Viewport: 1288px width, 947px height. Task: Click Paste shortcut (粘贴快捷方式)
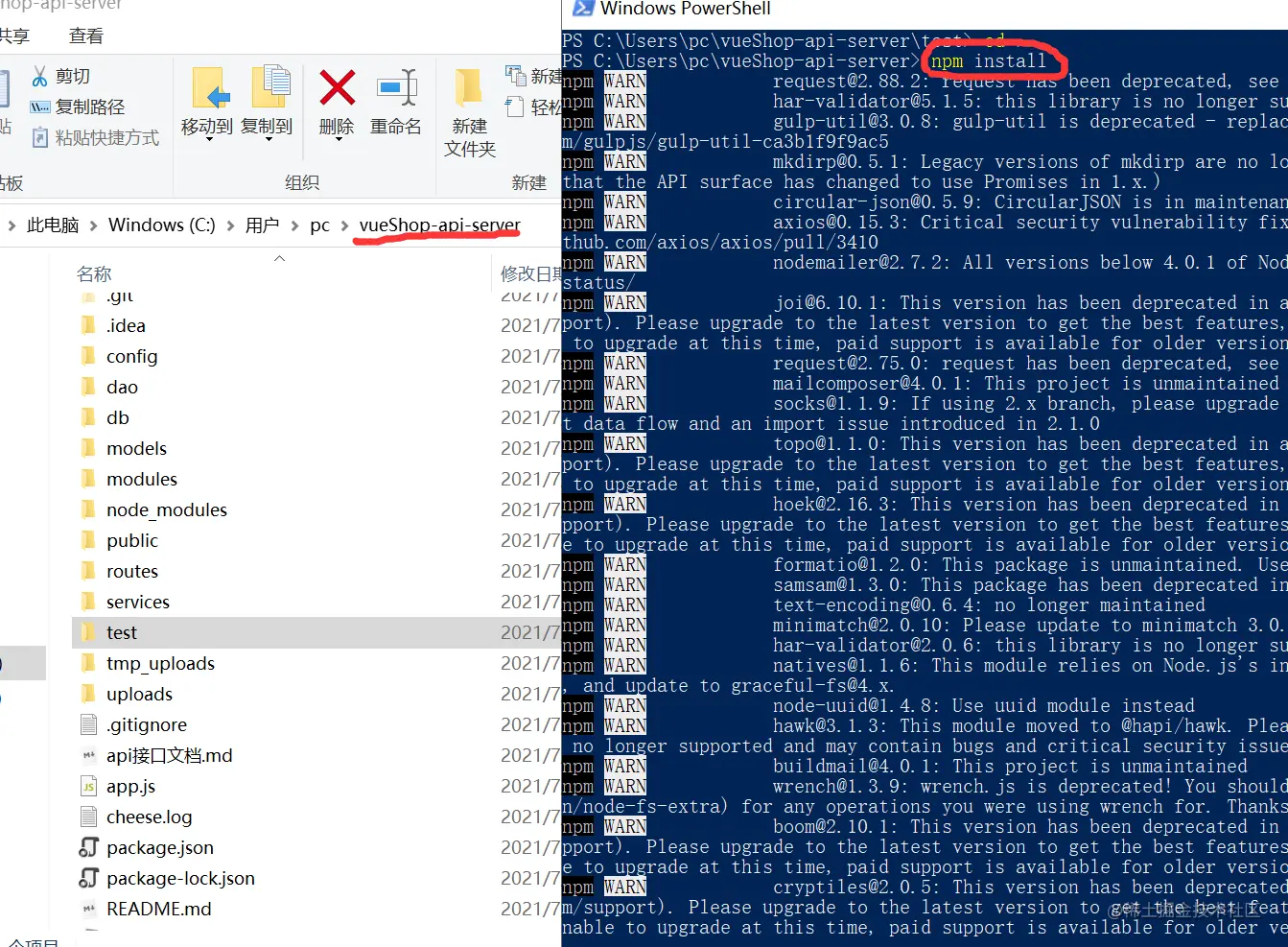pos(95,137)
